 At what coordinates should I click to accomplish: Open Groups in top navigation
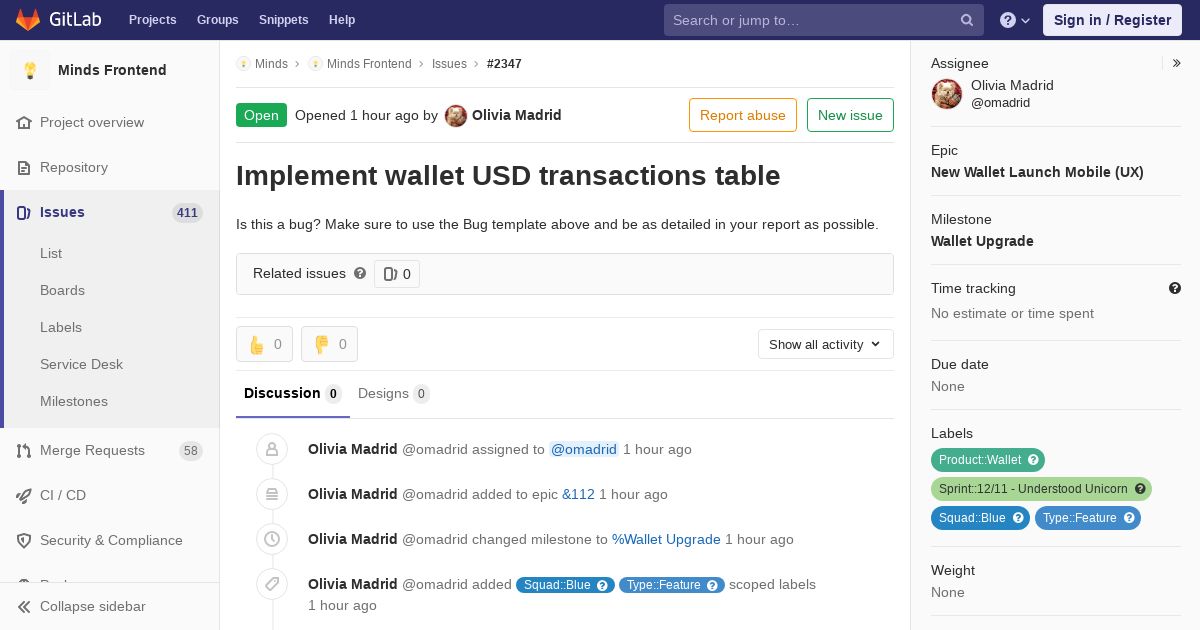[x=218, y=20]
